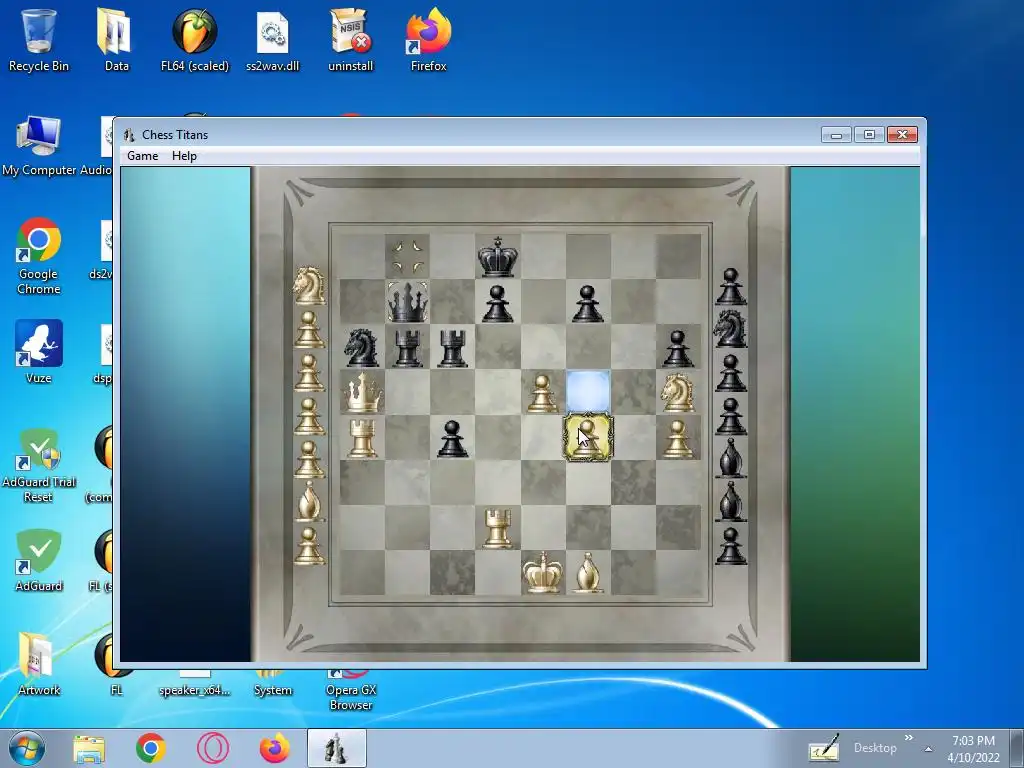Minimize the Chess Titans window
The width and height of the screenshot is (1024, 768).
pos(836,135)
